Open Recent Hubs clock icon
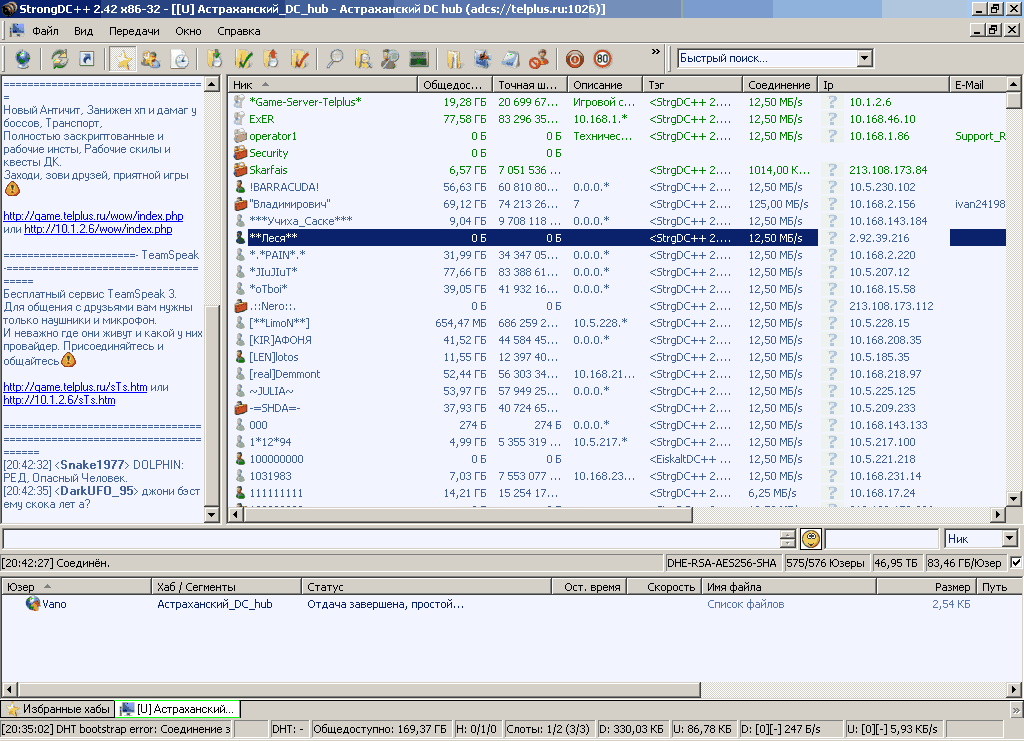1024x741 pixels. pos(179,59)
